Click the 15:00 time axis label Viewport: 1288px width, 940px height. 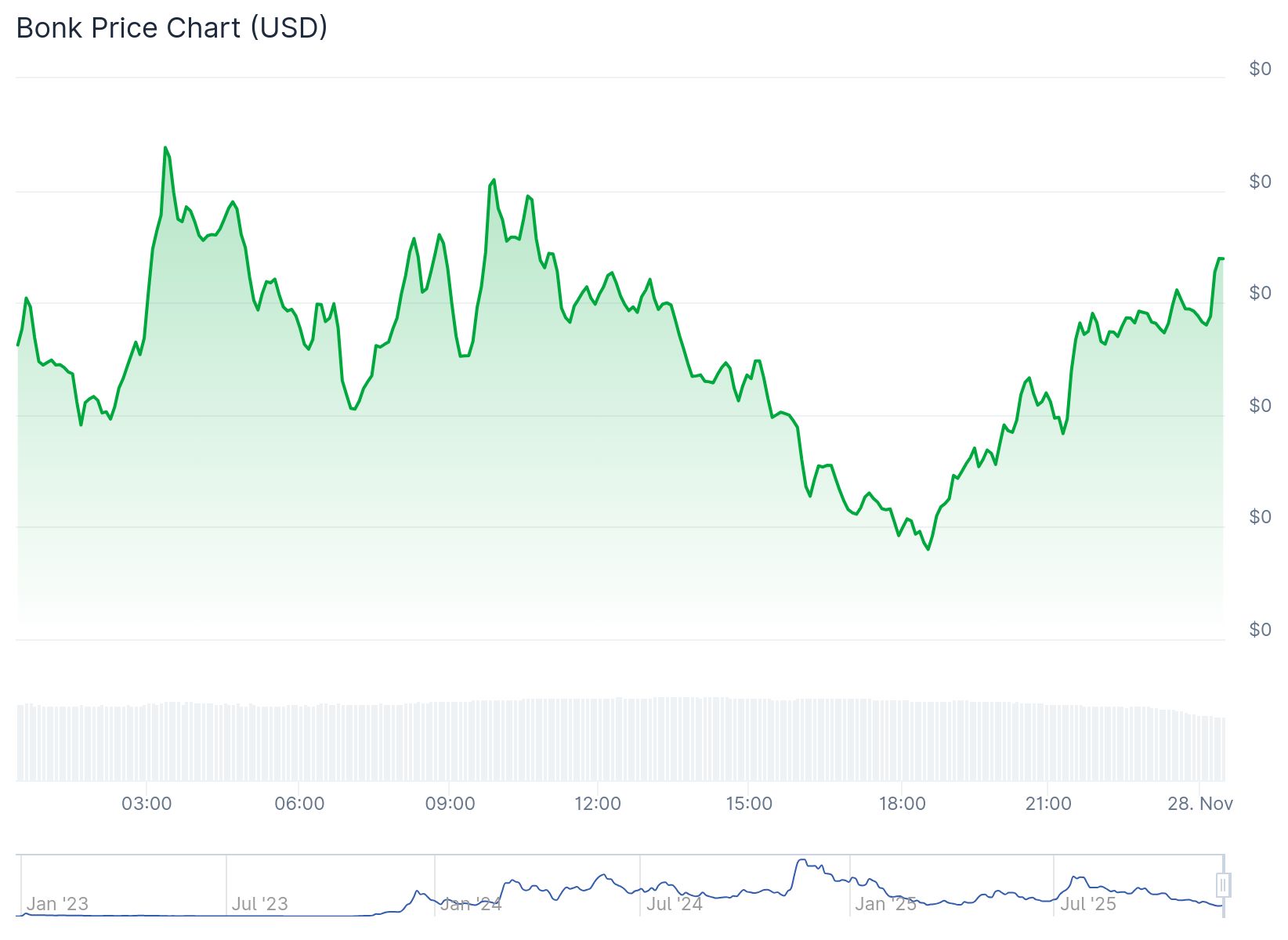click(x=749, y=804)
